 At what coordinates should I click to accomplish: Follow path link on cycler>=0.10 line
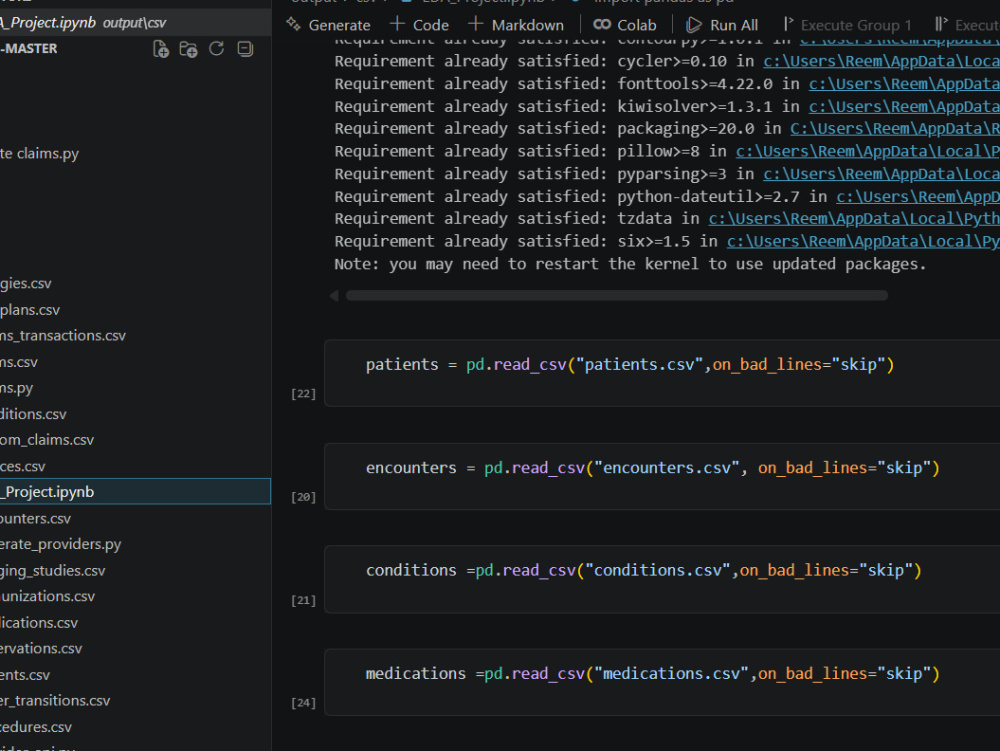[881, 61]
